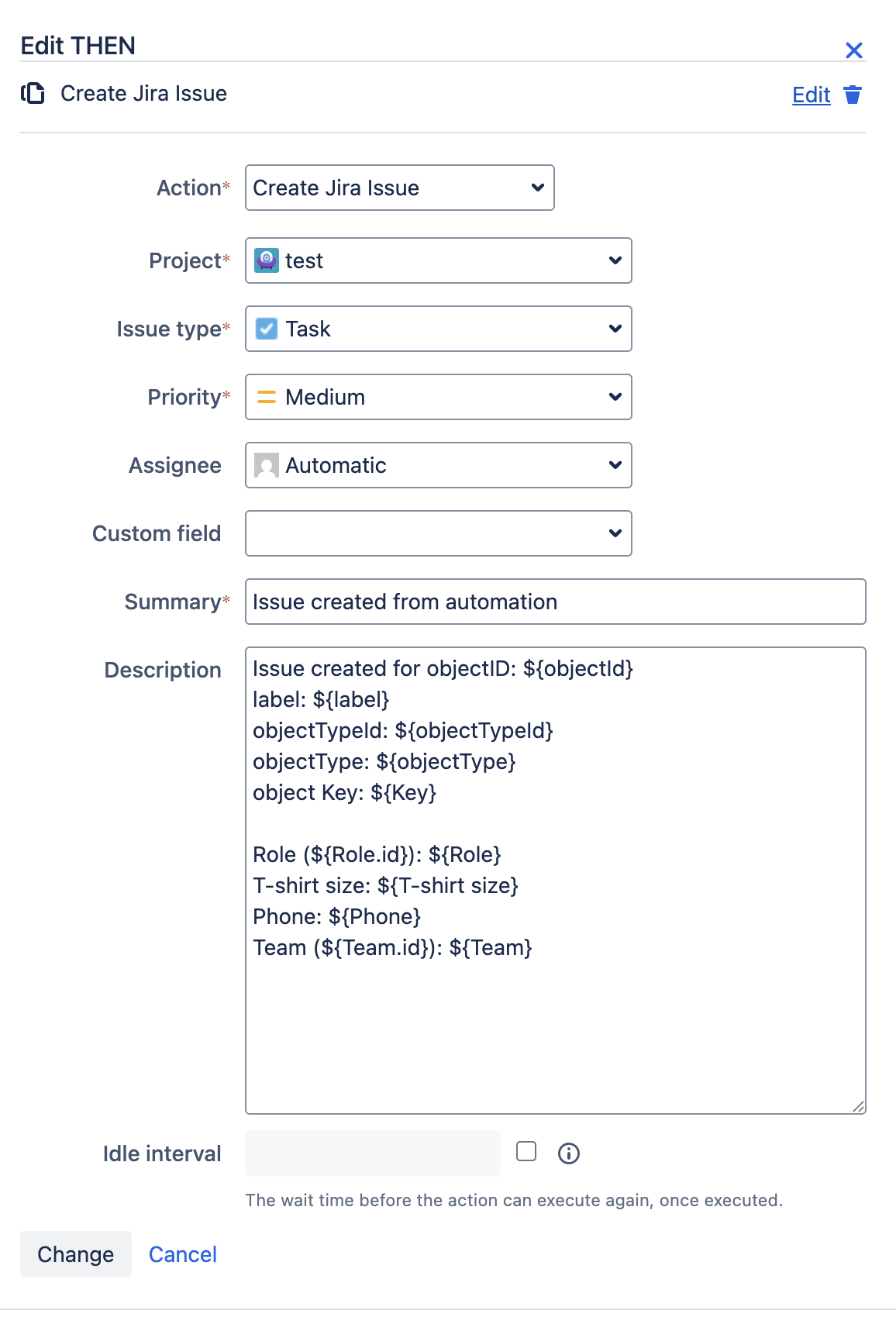The image size is (896, 1324).
Task: Open the Issue type dropdown arrow
Action: tap(615, 329)
